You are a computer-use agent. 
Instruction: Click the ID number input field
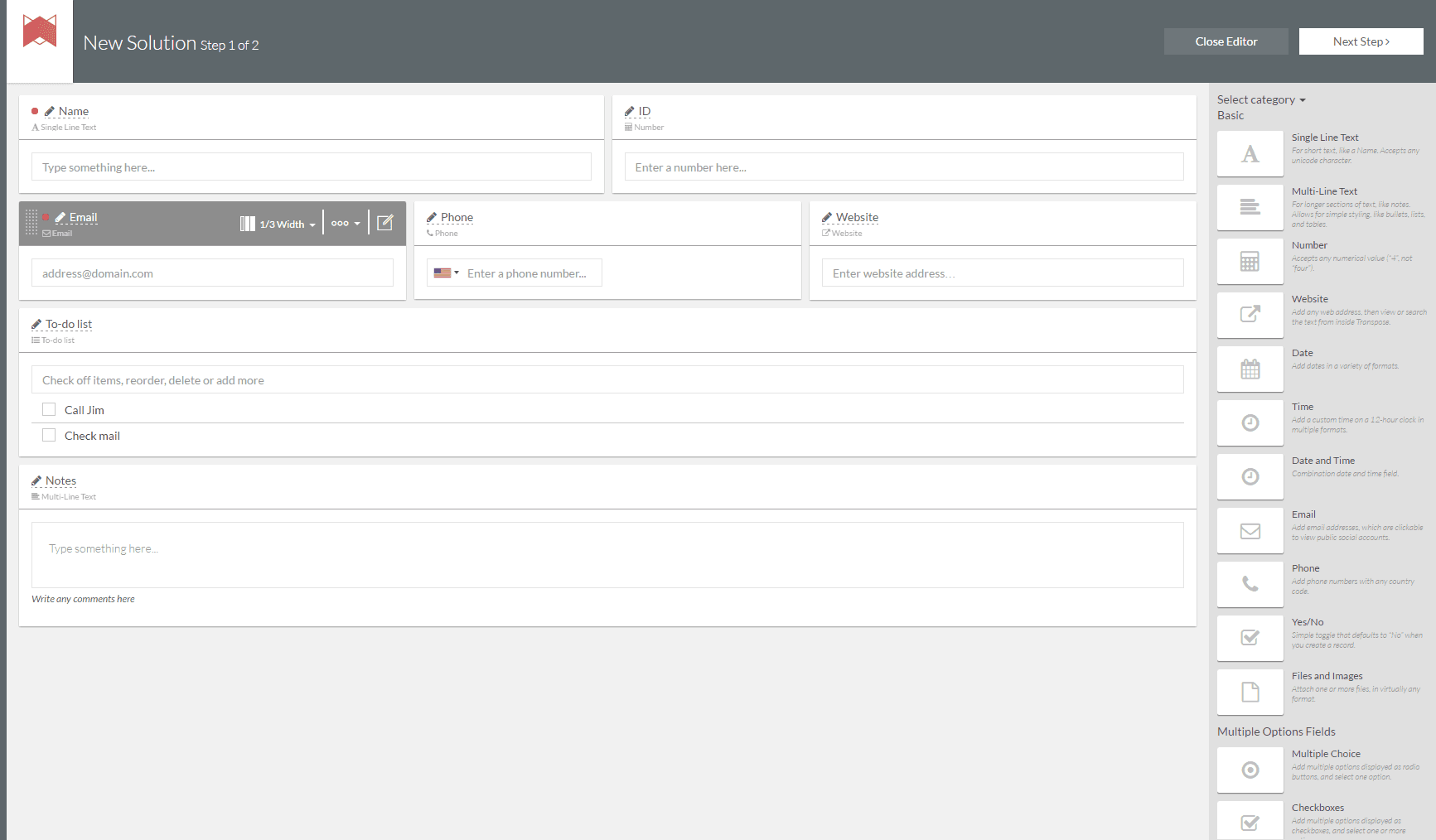tap(904, 167)
